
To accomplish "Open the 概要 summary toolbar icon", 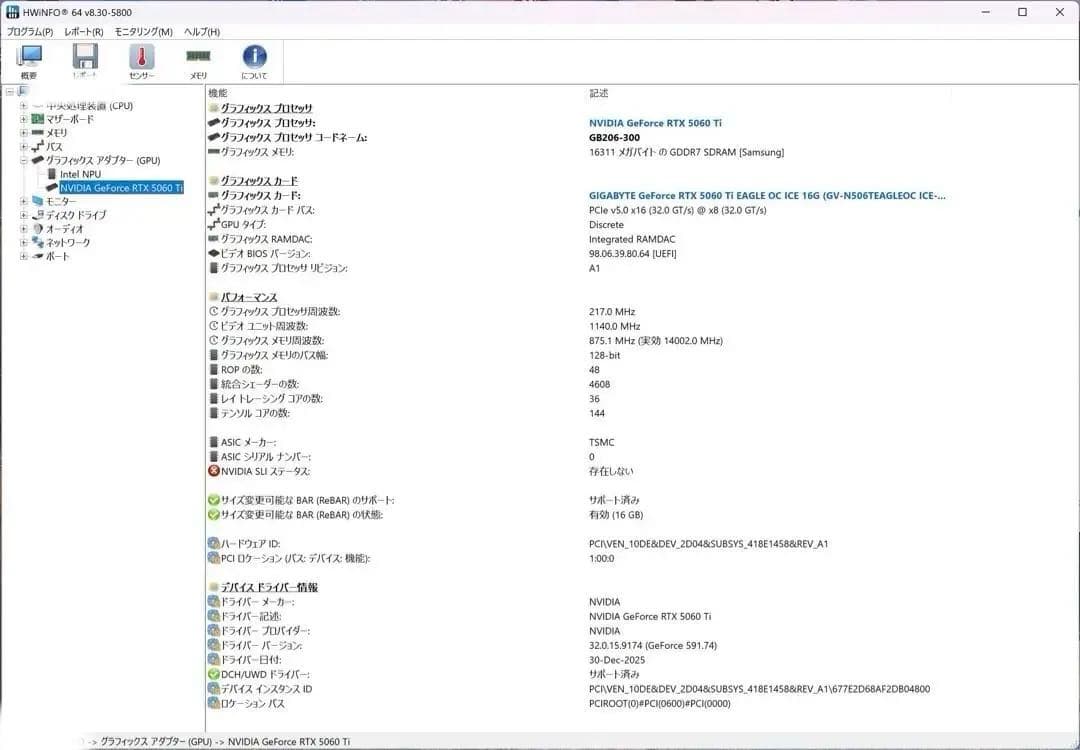I will [x=28, y=61].
